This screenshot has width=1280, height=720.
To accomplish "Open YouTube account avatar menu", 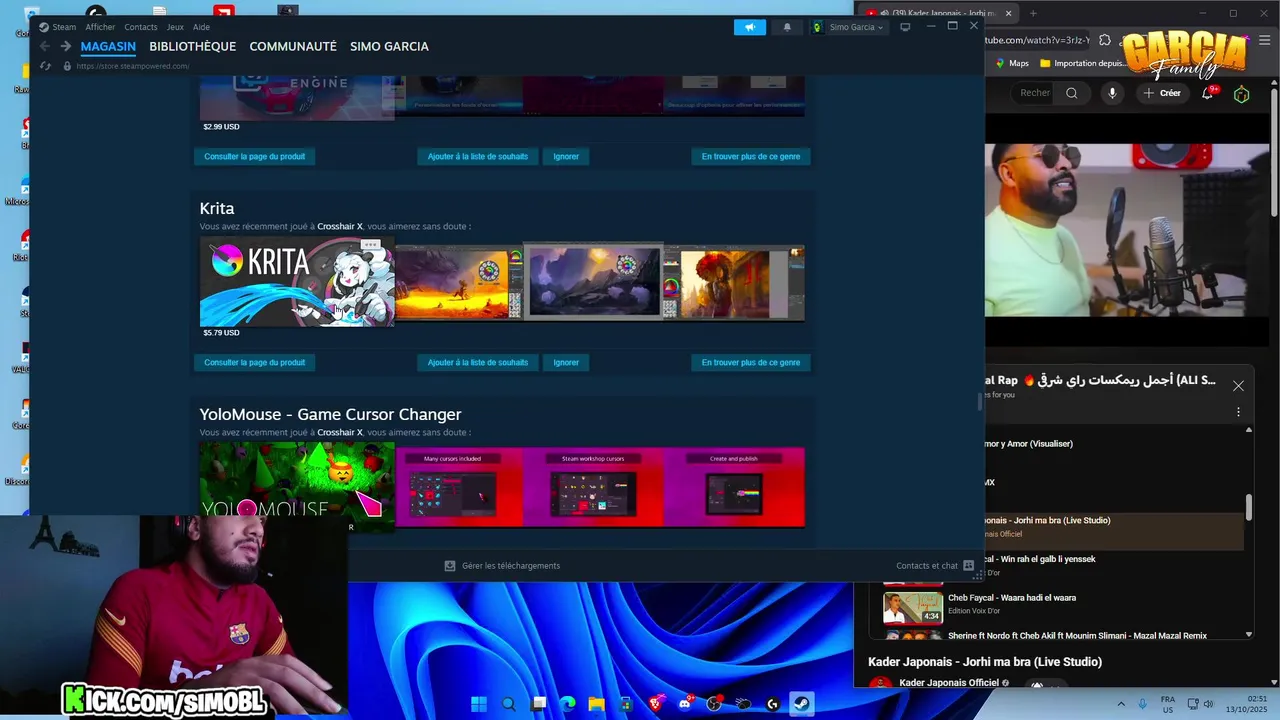I will click(1241, 94).
